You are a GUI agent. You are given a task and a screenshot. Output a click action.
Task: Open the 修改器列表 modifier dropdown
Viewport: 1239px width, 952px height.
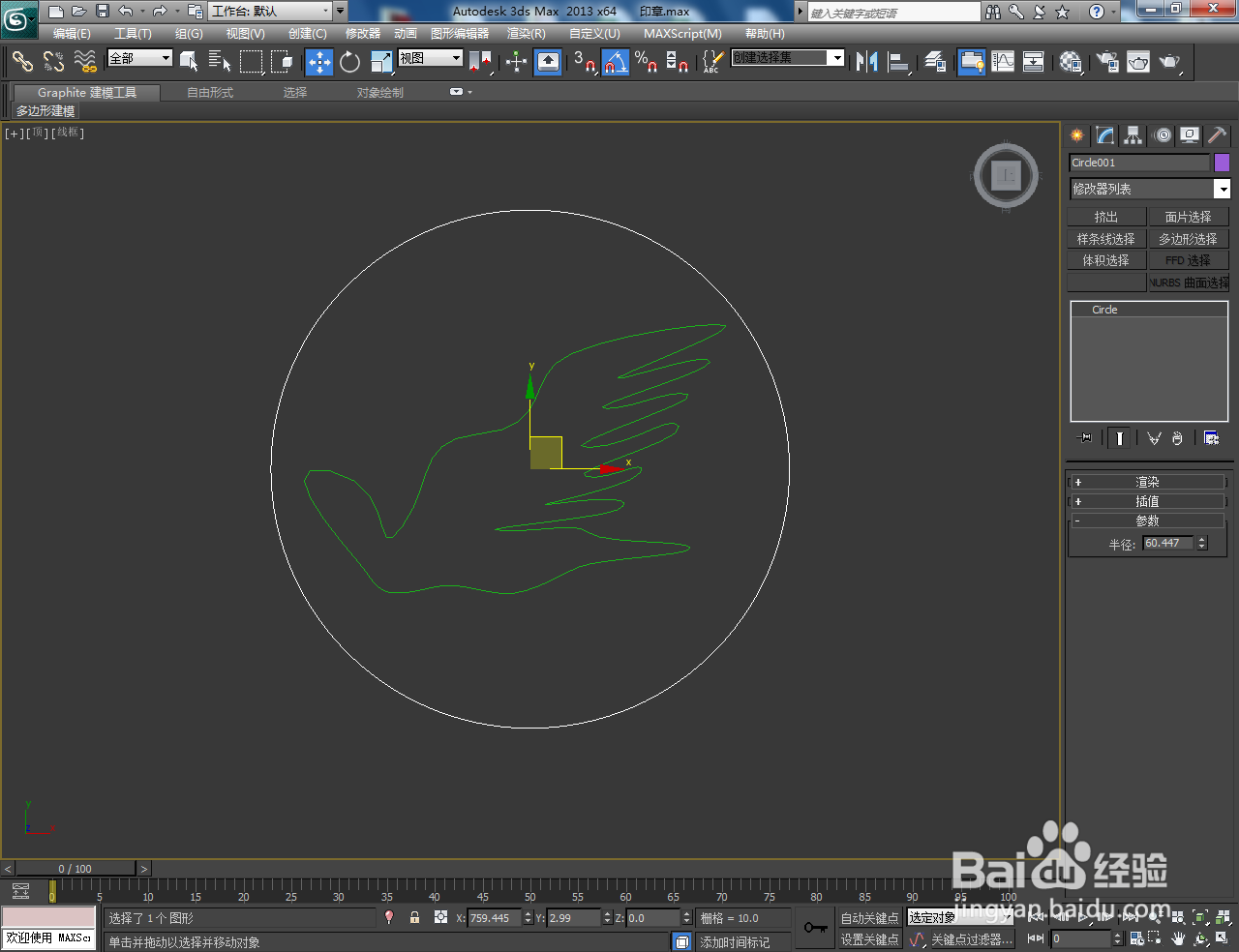(x=1148, y=189)
